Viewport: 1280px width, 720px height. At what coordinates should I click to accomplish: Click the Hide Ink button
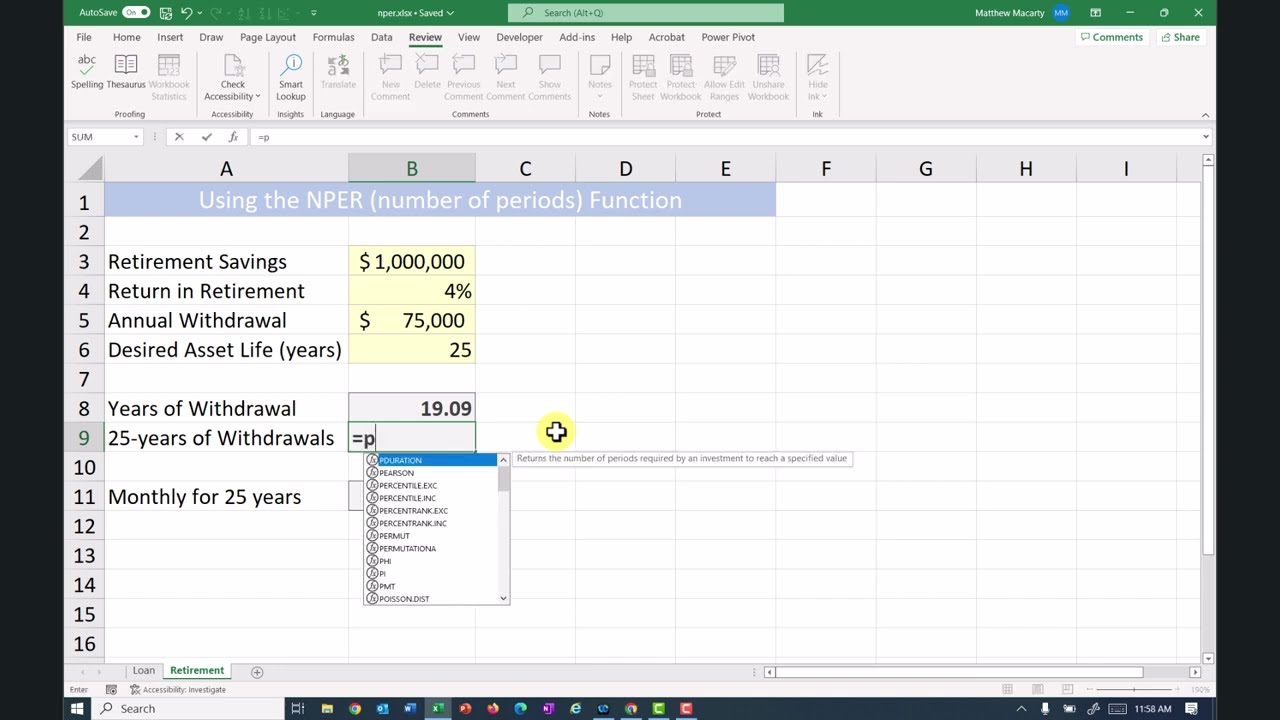coord(817,77)
